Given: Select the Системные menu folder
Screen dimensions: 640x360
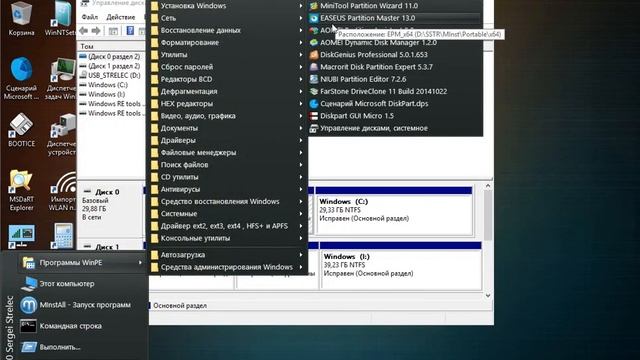Looking at the screenshot, I should tap(228, 214).
